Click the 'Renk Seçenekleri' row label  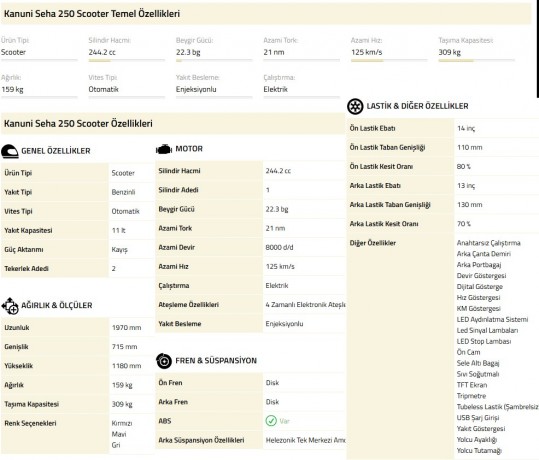(30, 424)
